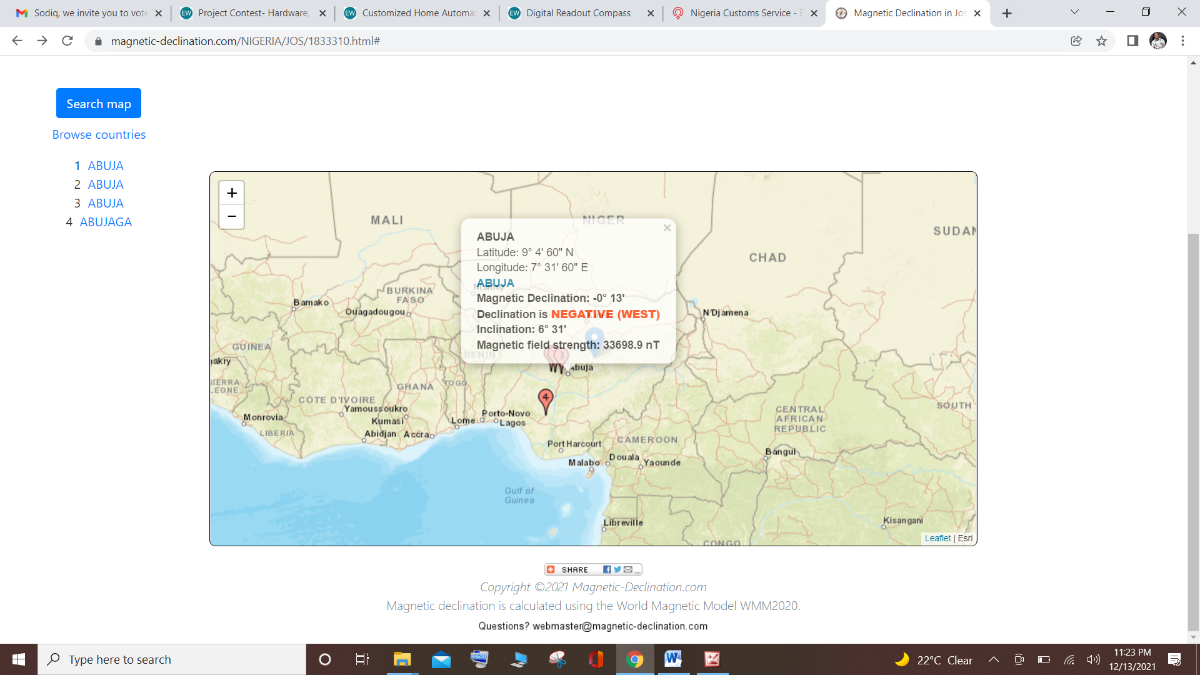The image size is (1200, 675).
Task: Close the Magnetic Declination tab
Action: pyautogui.click(x=977, y=13)
